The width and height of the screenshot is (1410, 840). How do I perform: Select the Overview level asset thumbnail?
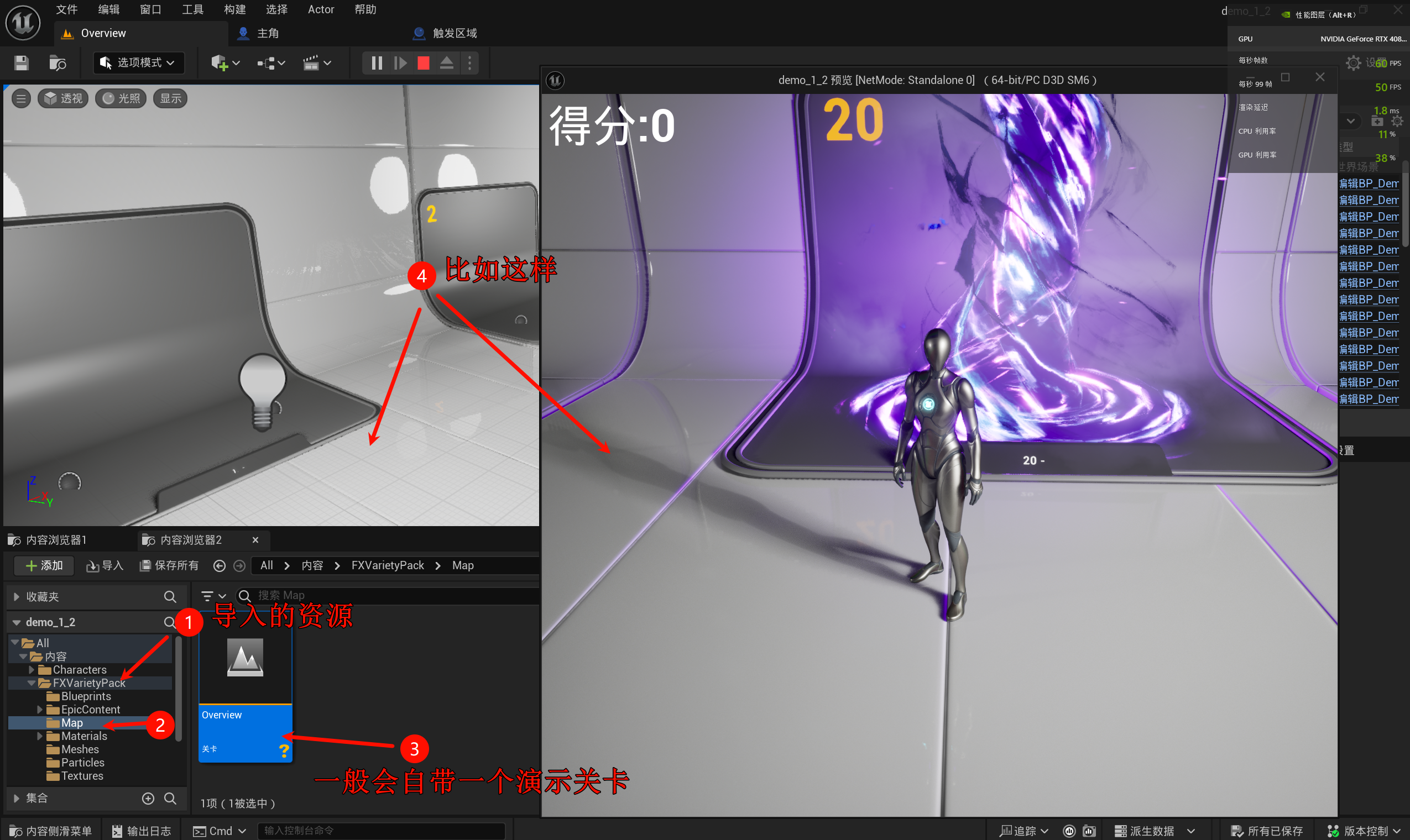(245, 658)
